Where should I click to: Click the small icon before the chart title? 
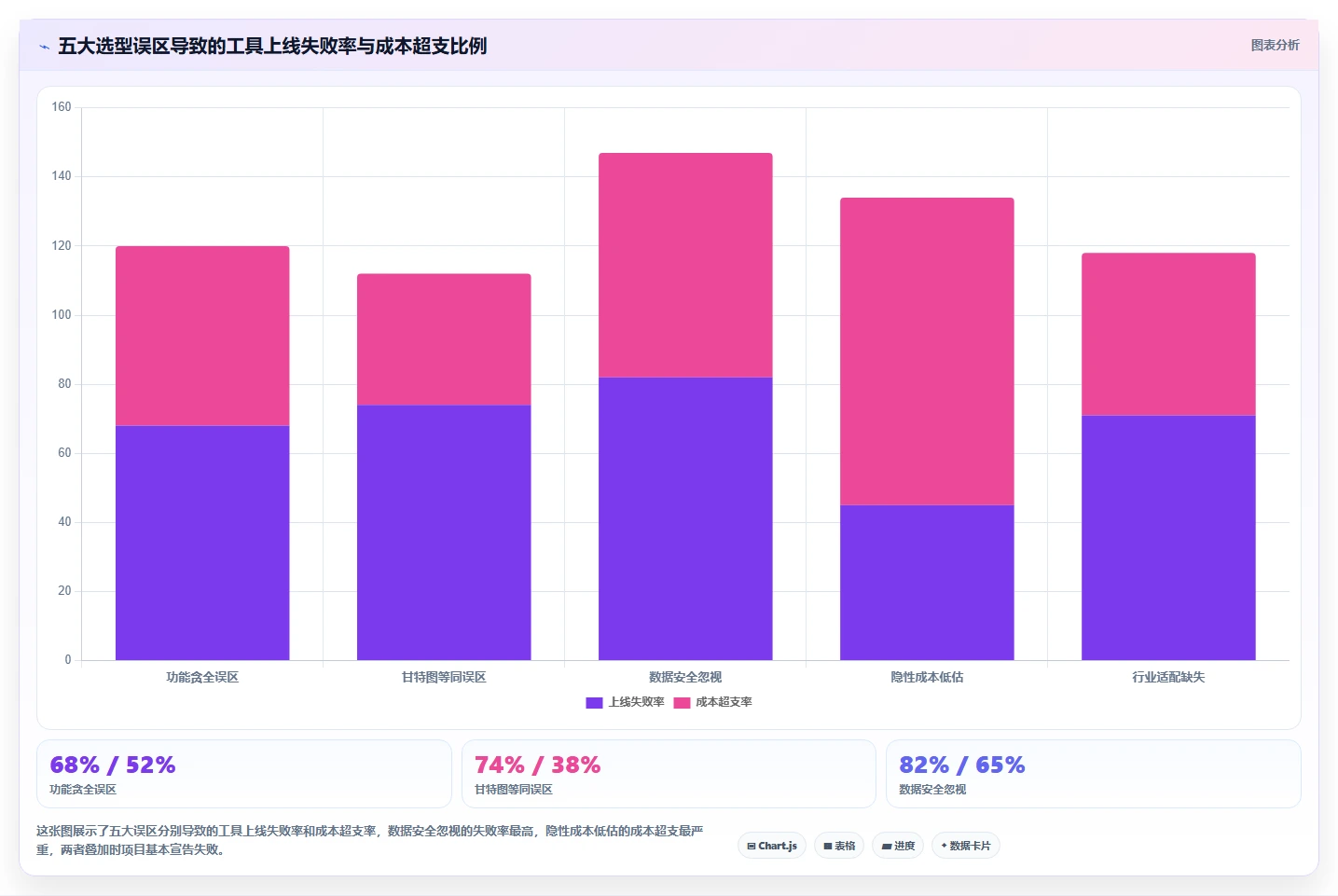tap(44, 47)
